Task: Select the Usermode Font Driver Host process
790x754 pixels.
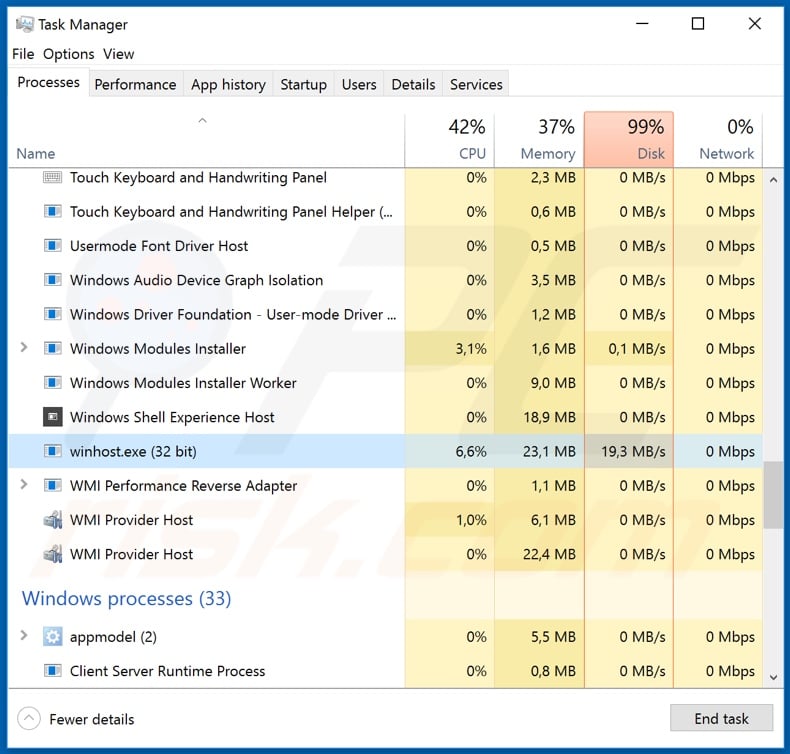Action: (385, 246)
